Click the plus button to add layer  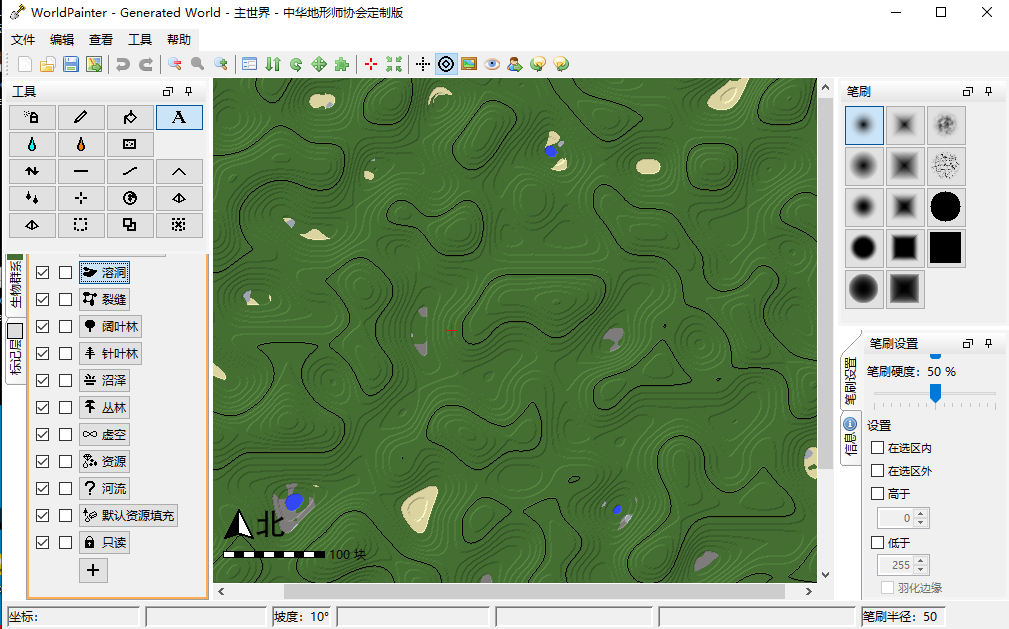(93, 570)
